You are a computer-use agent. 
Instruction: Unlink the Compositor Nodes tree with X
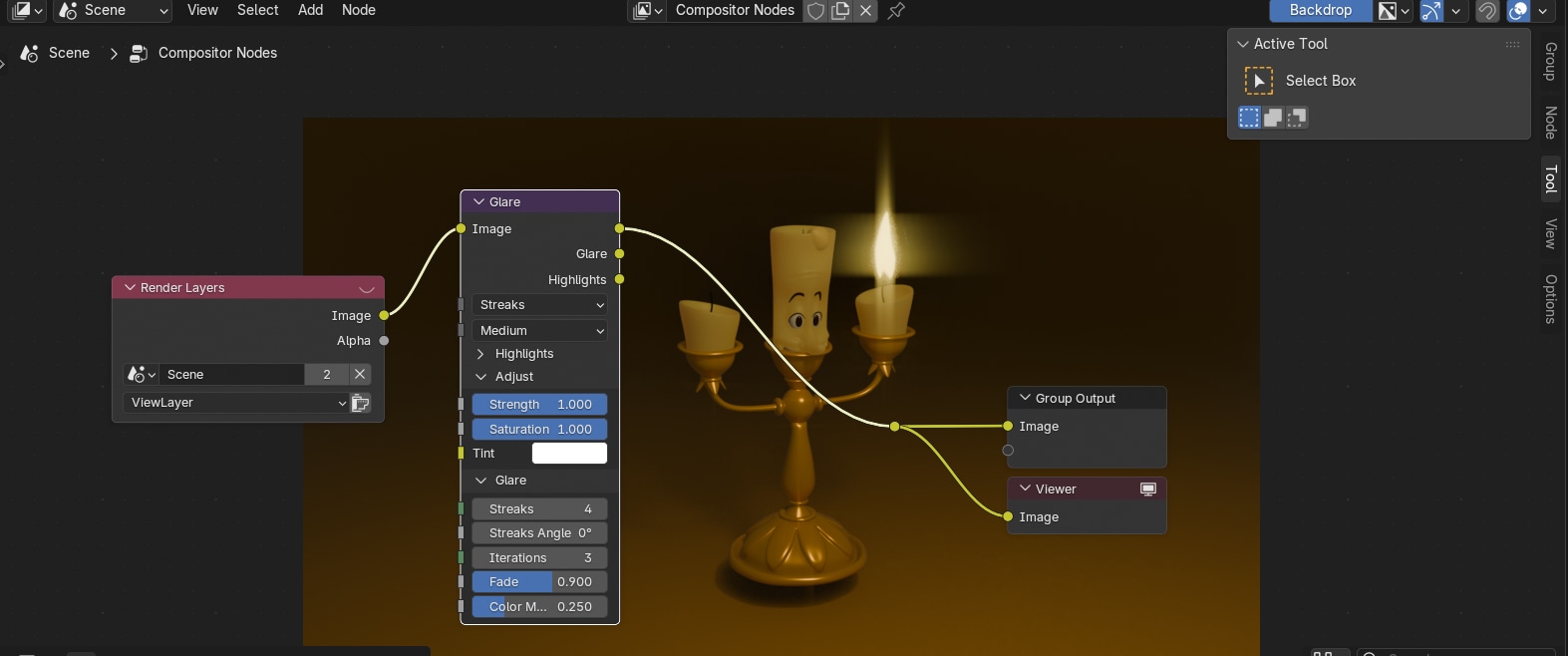click(x=865, y=10)
